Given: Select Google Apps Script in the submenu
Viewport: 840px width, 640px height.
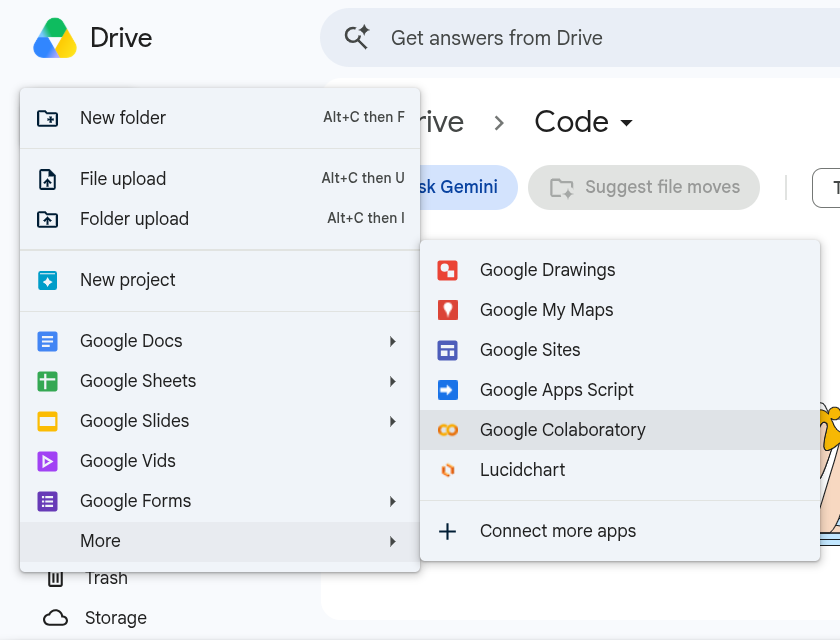Looking at the screenshot, I should coord(620,390).
